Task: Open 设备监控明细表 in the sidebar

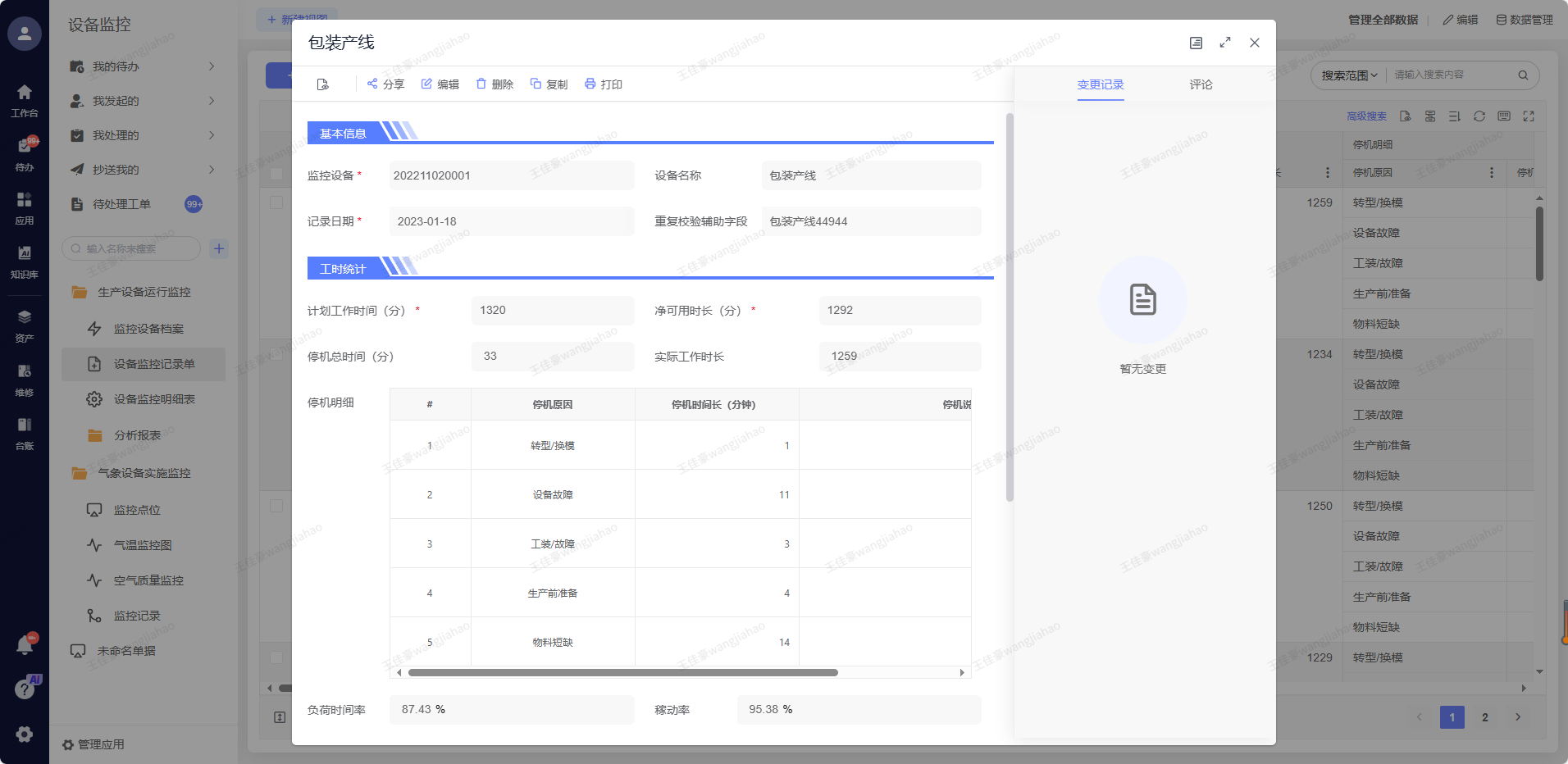Action: coord(154,399)
